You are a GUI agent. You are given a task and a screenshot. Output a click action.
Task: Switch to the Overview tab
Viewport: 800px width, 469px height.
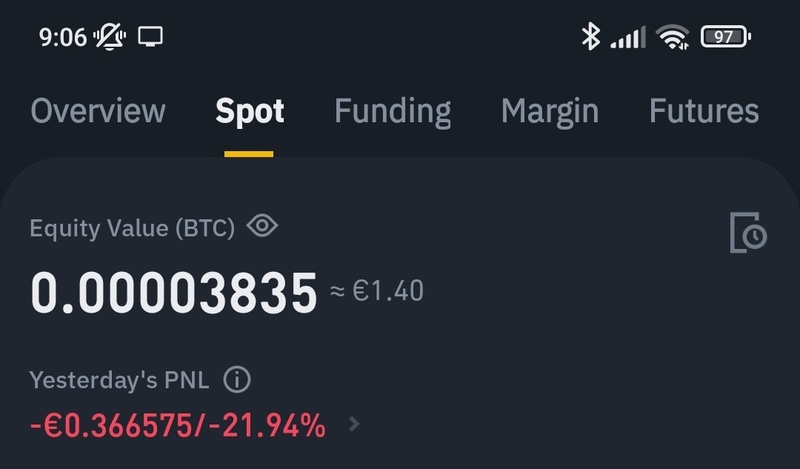coord(97,110)
